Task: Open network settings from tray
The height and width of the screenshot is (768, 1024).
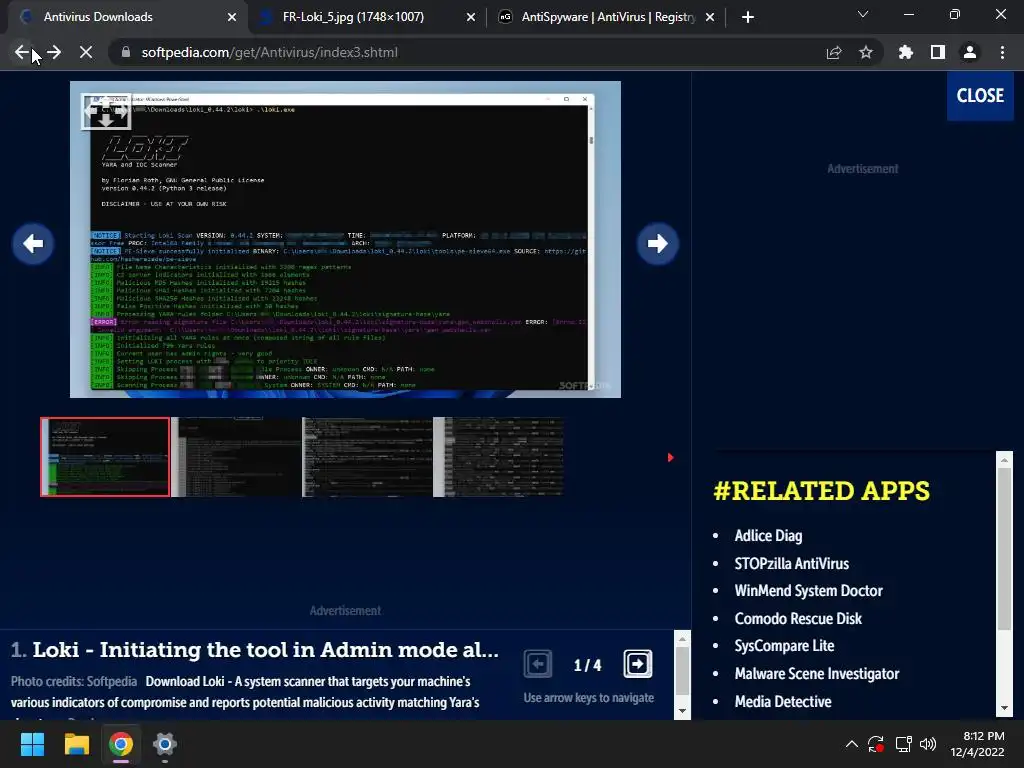Action: tap(903, 744)
